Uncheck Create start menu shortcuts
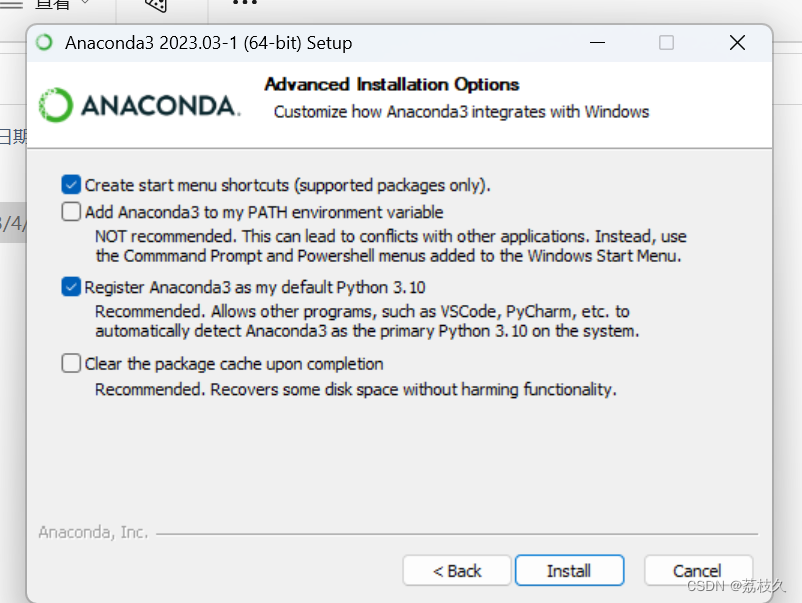802x603 pixels. [x=71, y=184]
